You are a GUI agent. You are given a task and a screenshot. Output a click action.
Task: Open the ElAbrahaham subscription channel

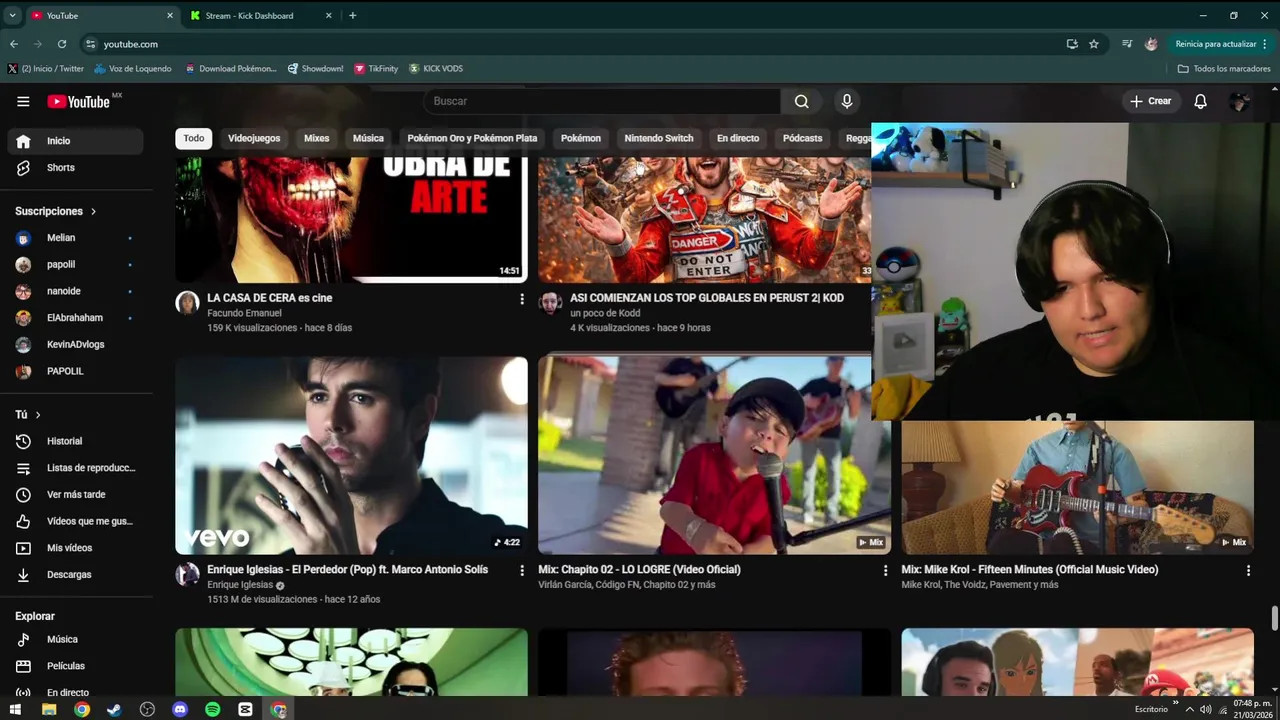coord(76,318)
